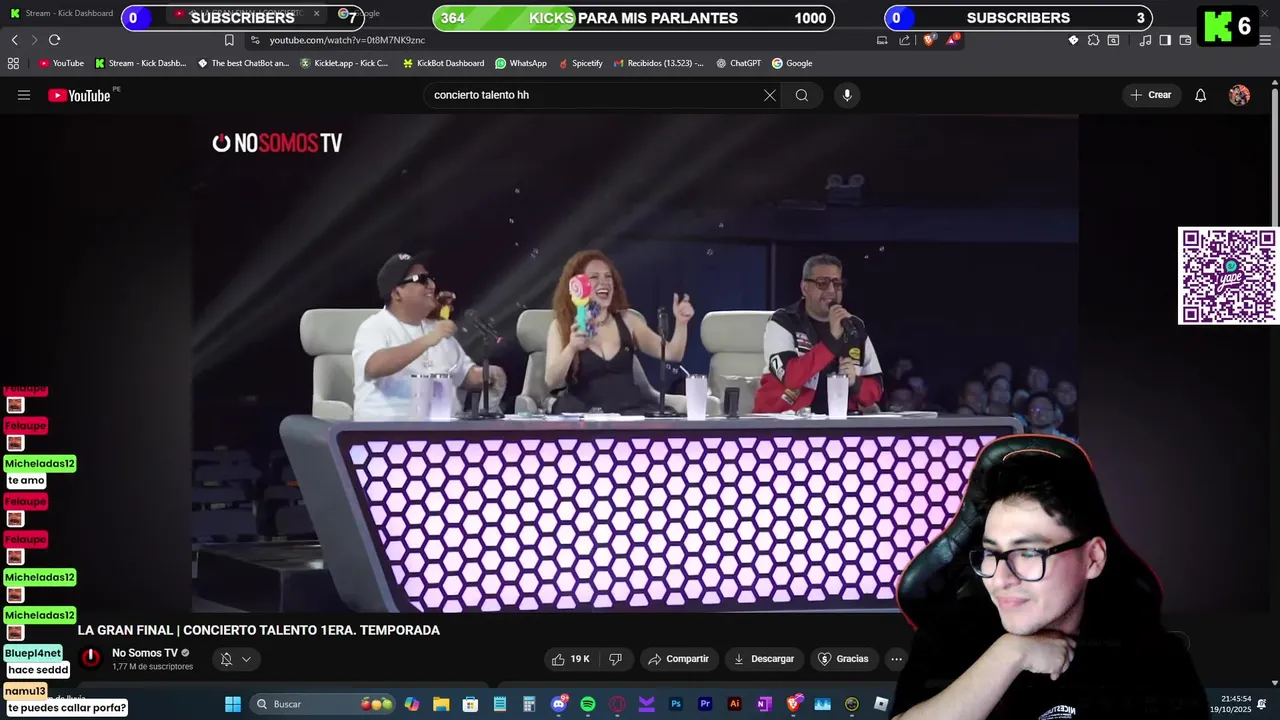Open the Recibidos Gmail bookmark
Screen dimensions: 1280x720
click(x=658, y=63)
